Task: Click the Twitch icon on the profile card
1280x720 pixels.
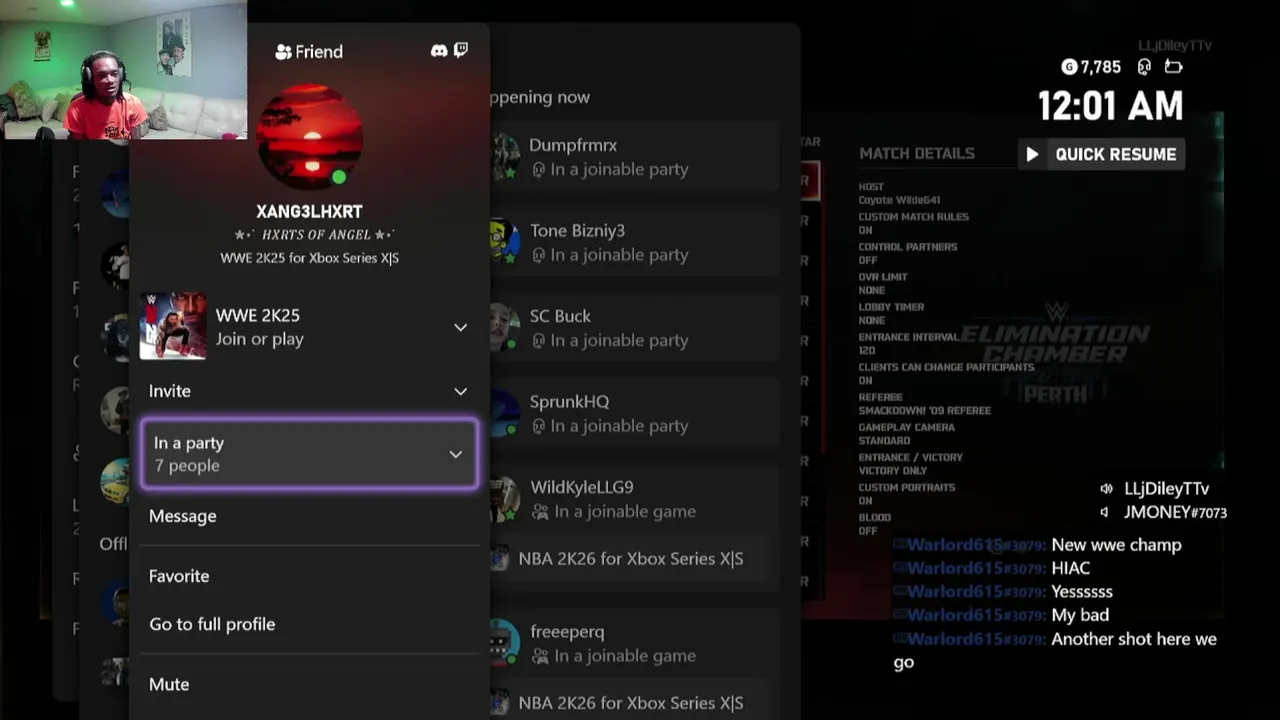Action: point(461,50)
